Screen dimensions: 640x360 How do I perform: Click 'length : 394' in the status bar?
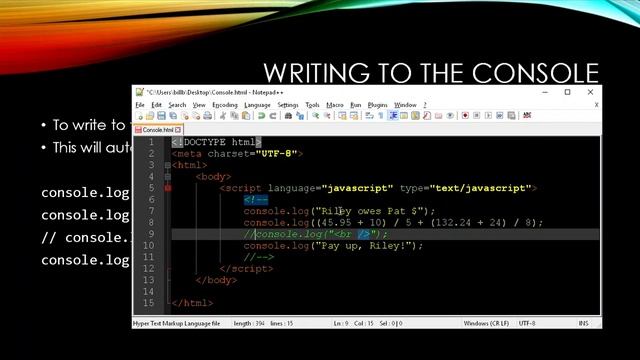tap(249, 323)
